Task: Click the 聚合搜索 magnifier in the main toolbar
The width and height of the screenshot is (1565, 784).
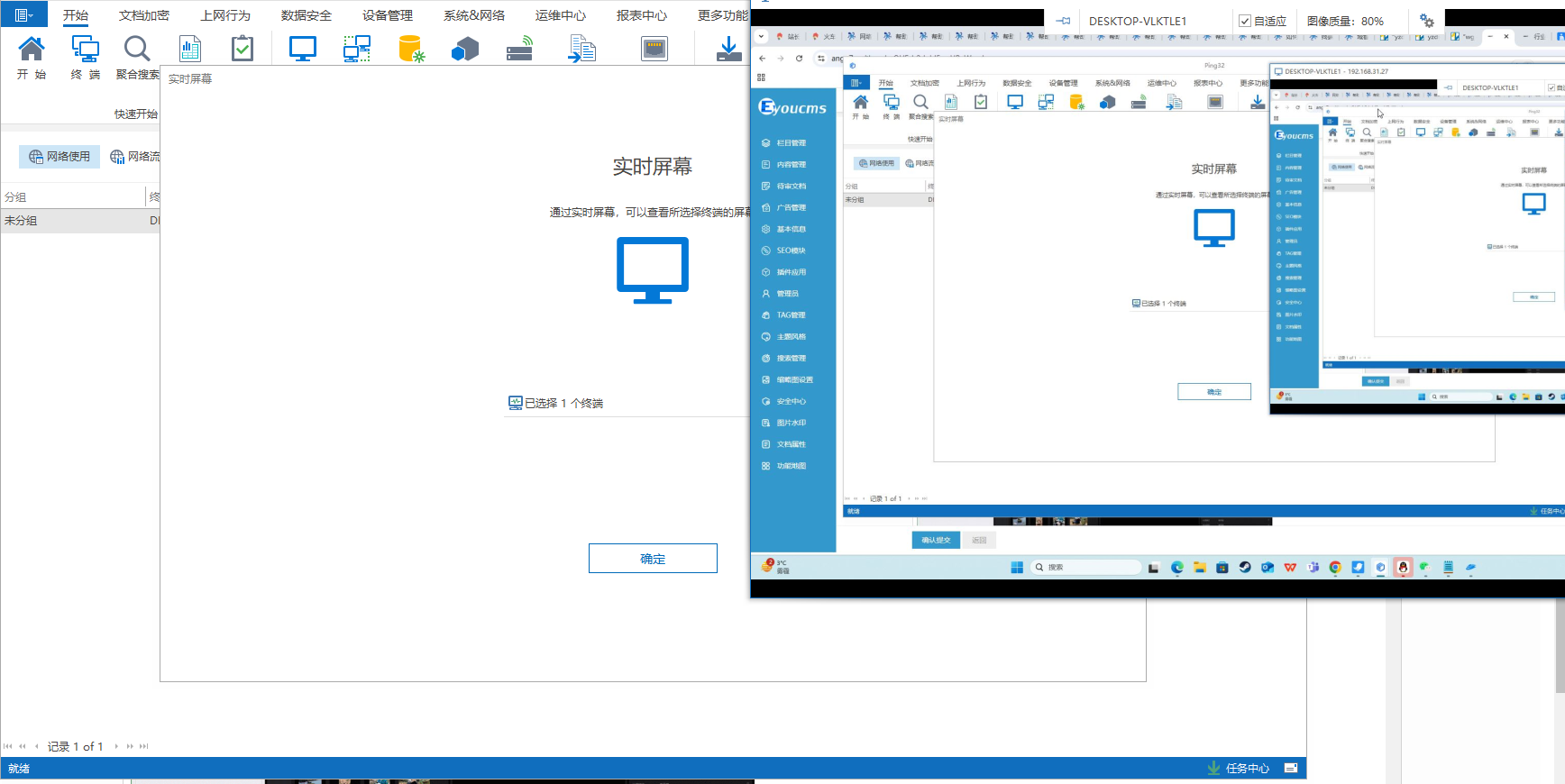Action: pyautogui.click(x=137, y=48)
